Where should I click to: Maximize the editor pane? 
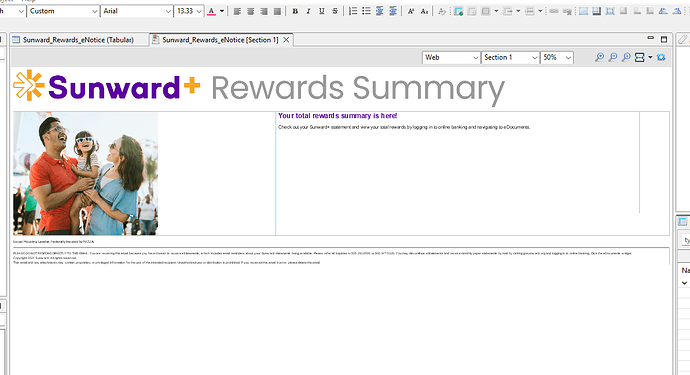pos(664,39)
